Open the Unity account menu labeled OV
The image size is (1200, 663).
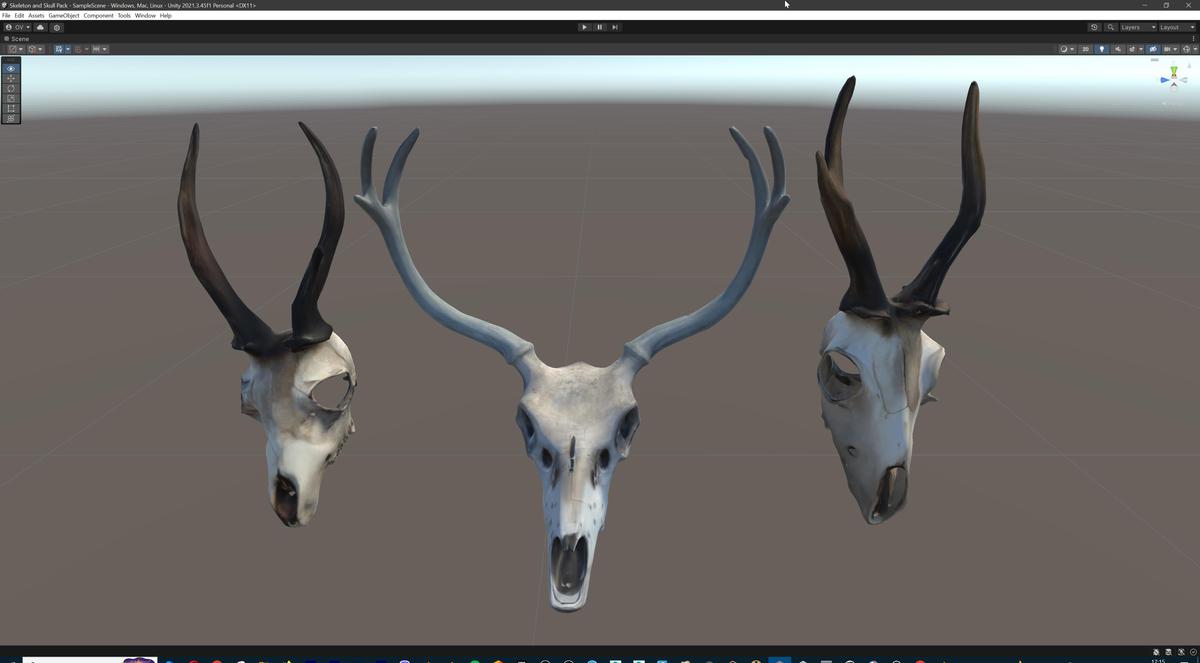point(17,27)
